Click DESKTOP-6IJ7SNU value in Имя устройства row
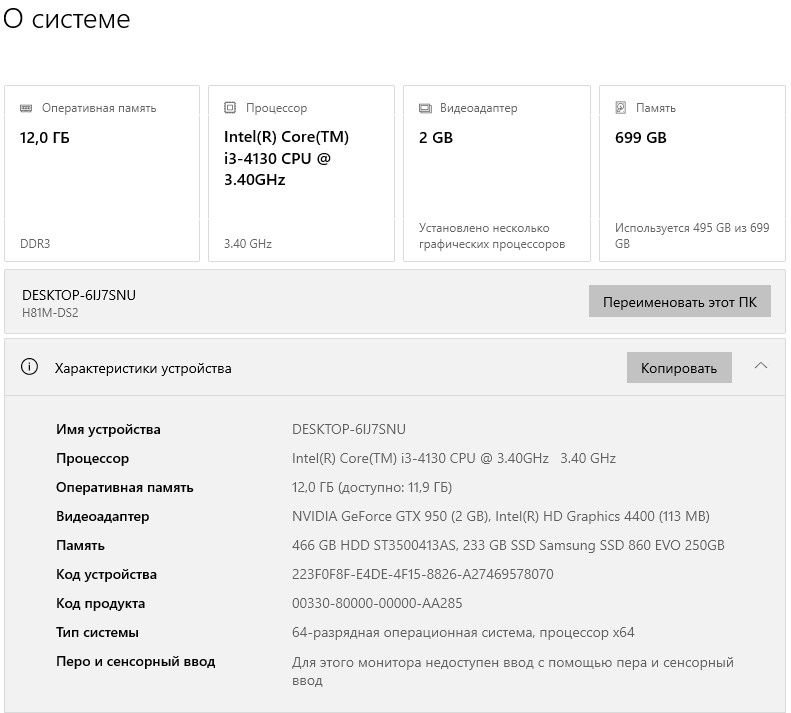 click(x=349, y=429)
